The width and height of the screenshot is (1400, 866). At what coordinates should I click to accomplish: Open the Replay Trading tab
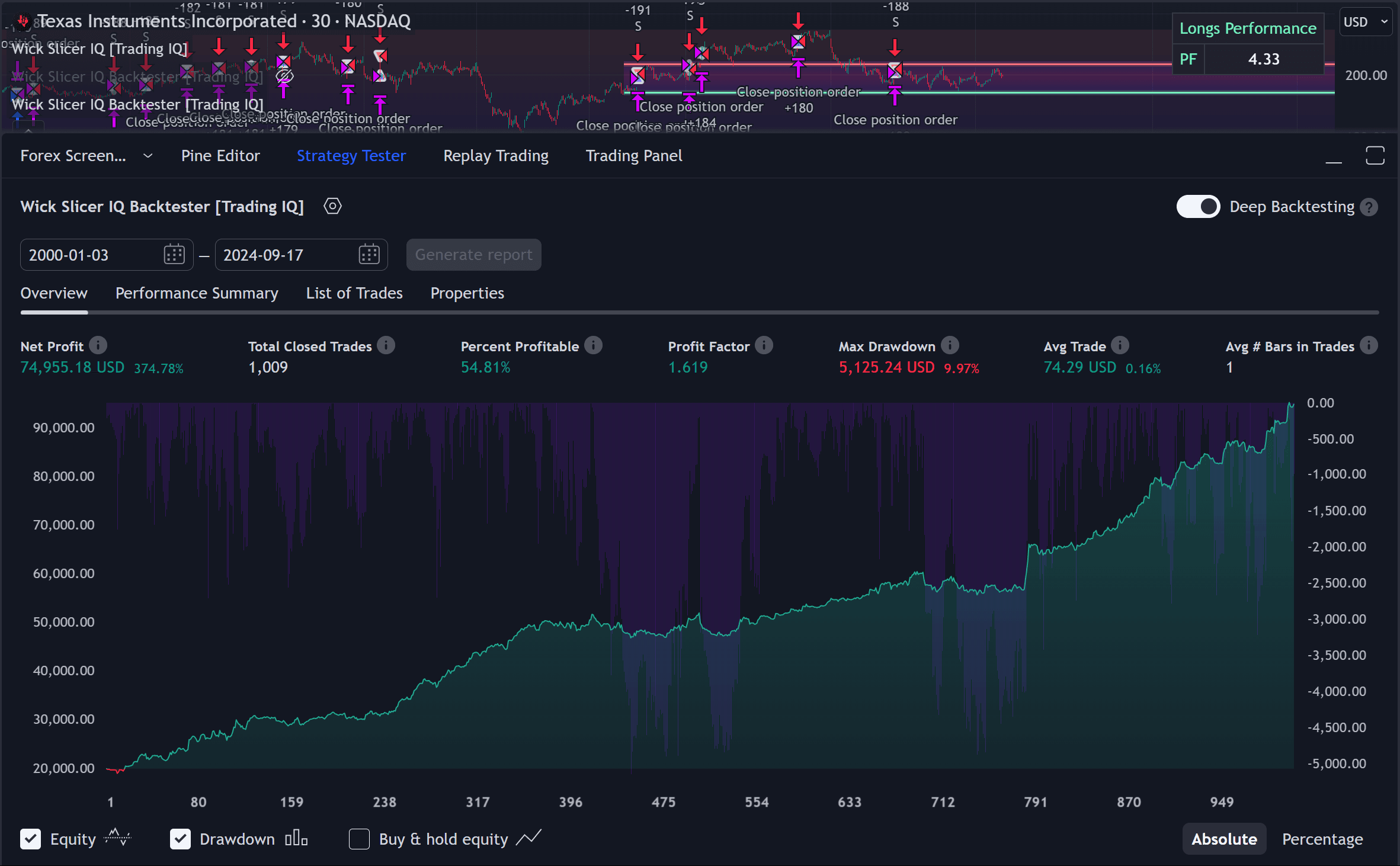coord(496,156)
